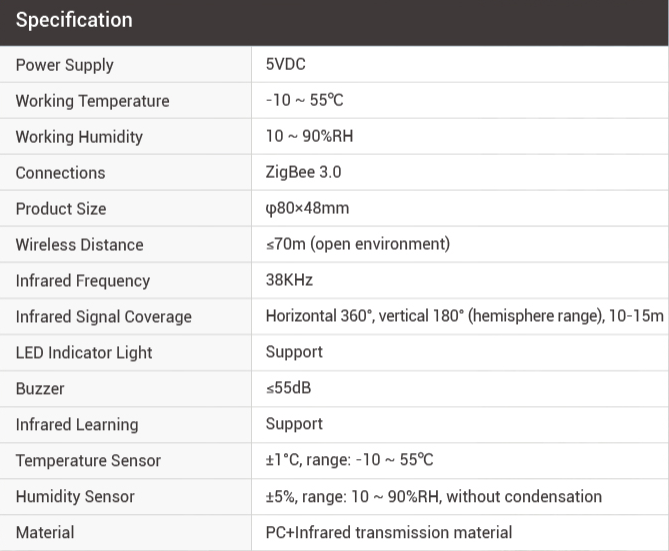Select the φ80×48mm size value

tap(307, 209)
